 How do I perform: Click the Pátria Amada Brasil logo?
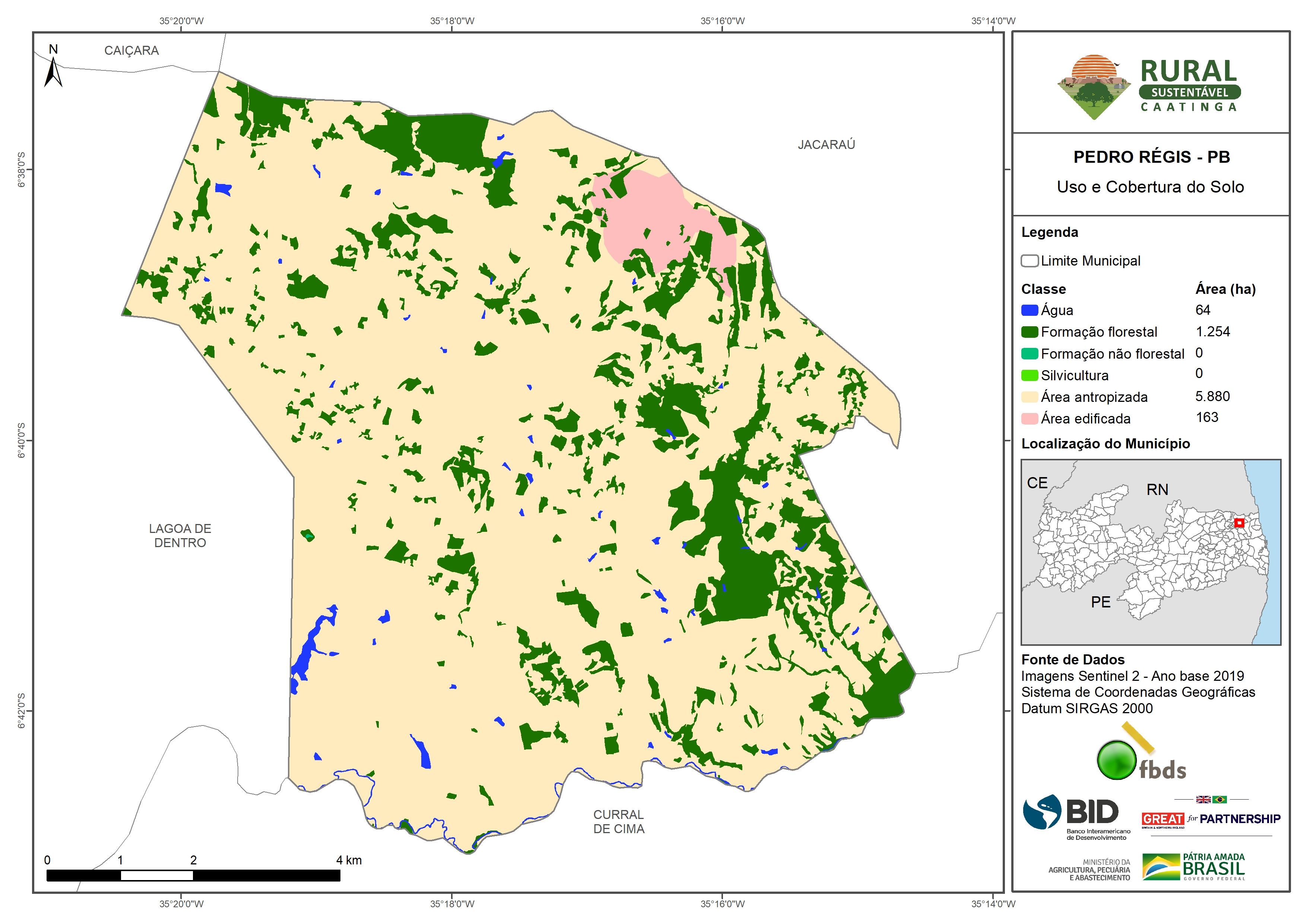point(1194,867)
